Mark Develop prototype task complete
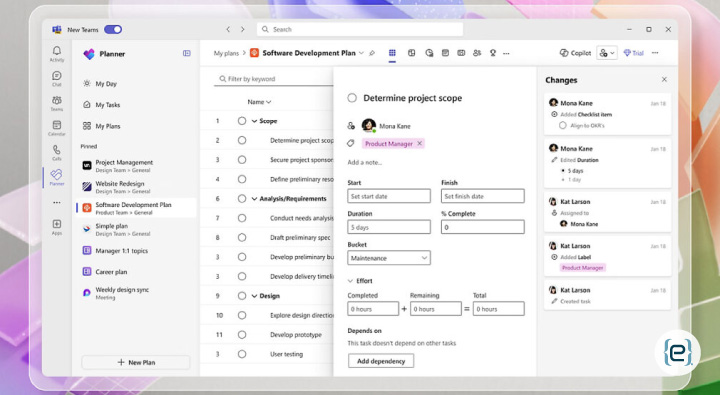 click(242, 335)
